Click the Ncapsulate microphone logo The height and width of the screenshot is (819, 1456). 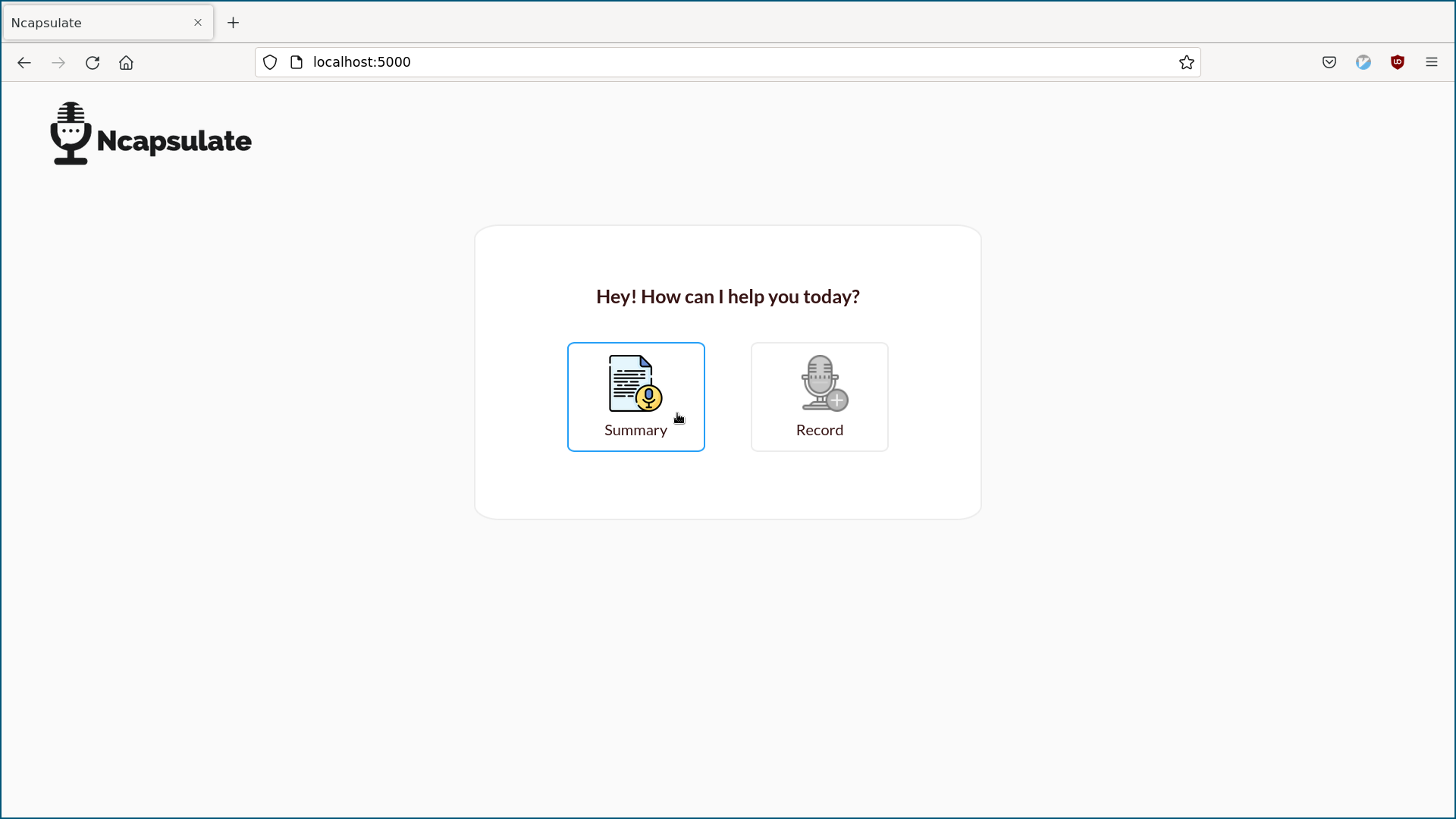coord(71,133)
